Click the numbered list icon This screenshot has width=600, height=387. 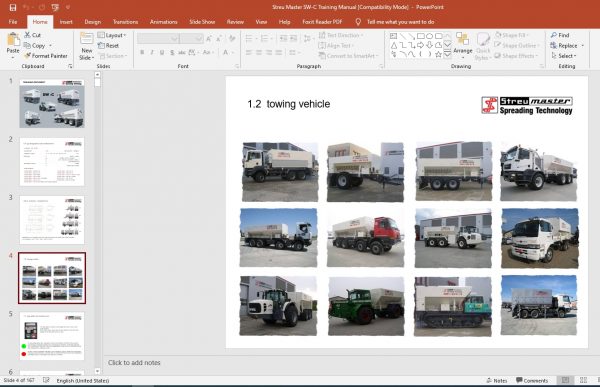point(264,38)
